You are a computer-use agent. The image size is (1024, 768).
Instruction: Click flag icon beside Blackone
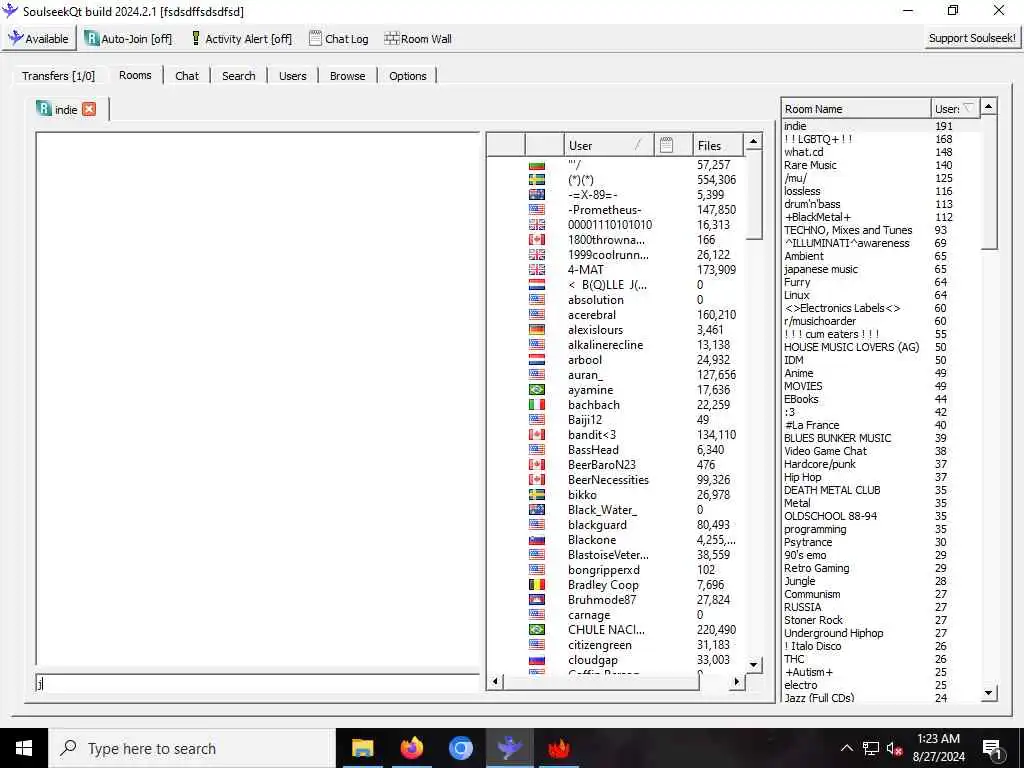537,540
